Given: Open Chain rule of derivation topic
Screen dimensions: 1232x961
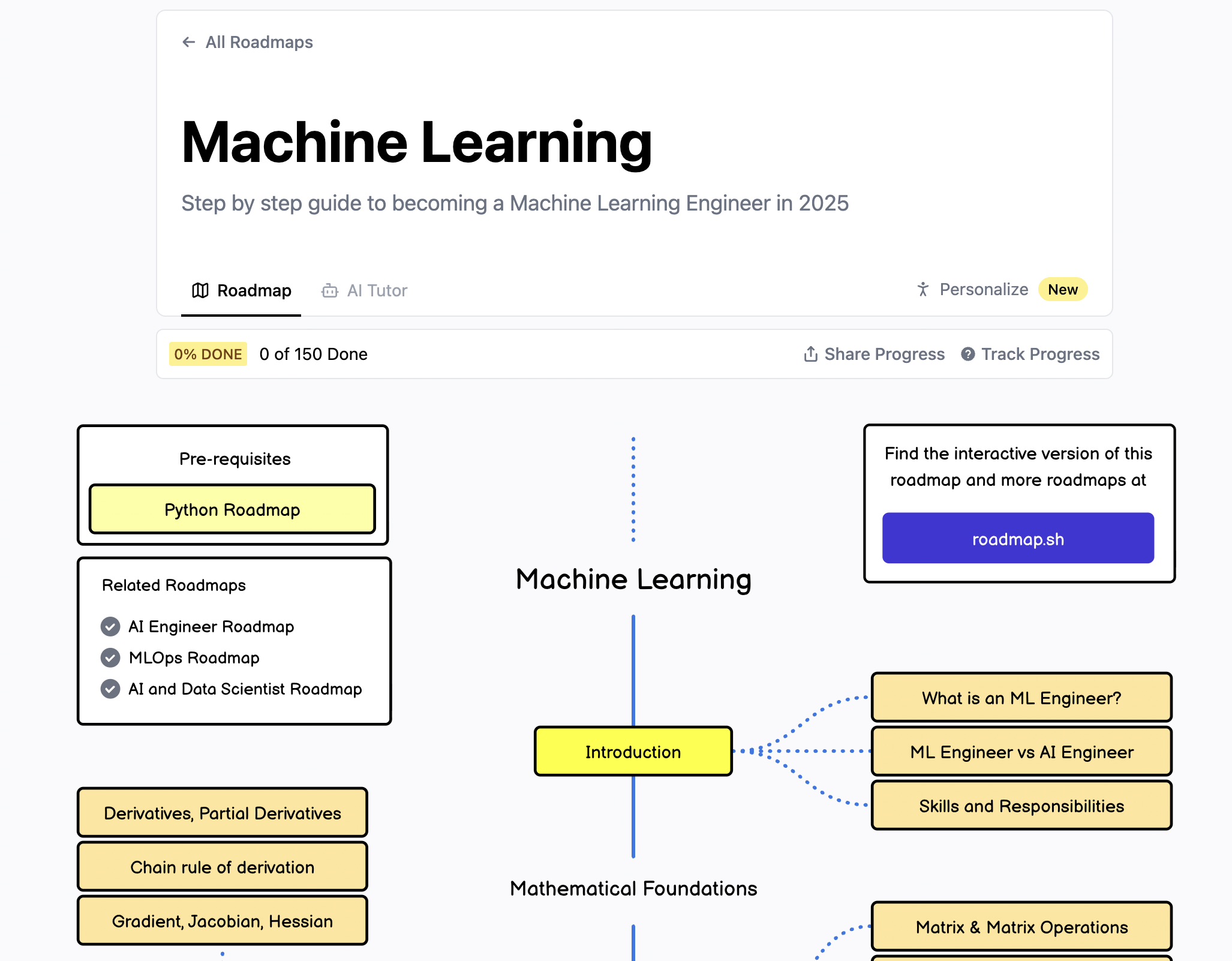Looking at the screenshot, I should coord(223,867).
